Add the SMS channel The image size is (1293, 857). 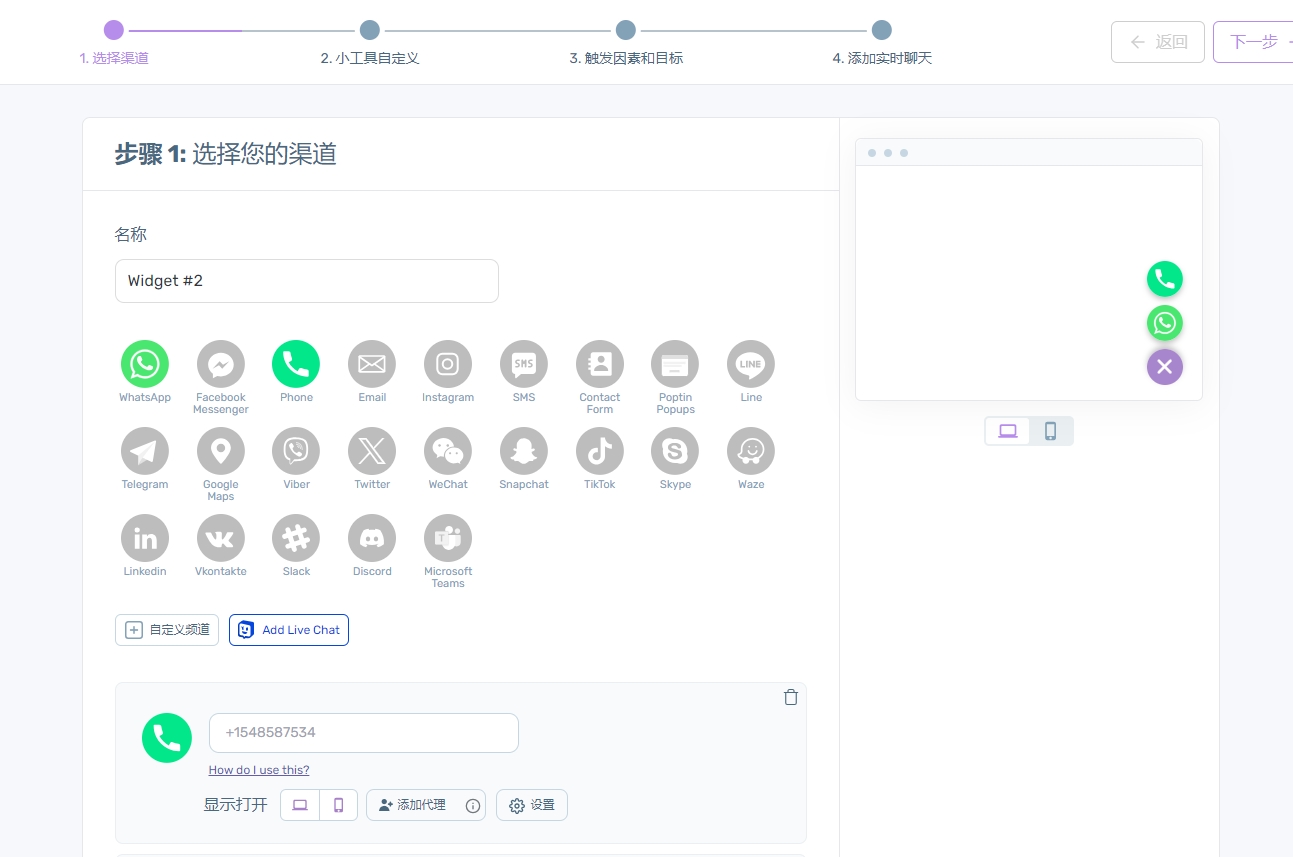pyautogui.click(x=524, y=364)
